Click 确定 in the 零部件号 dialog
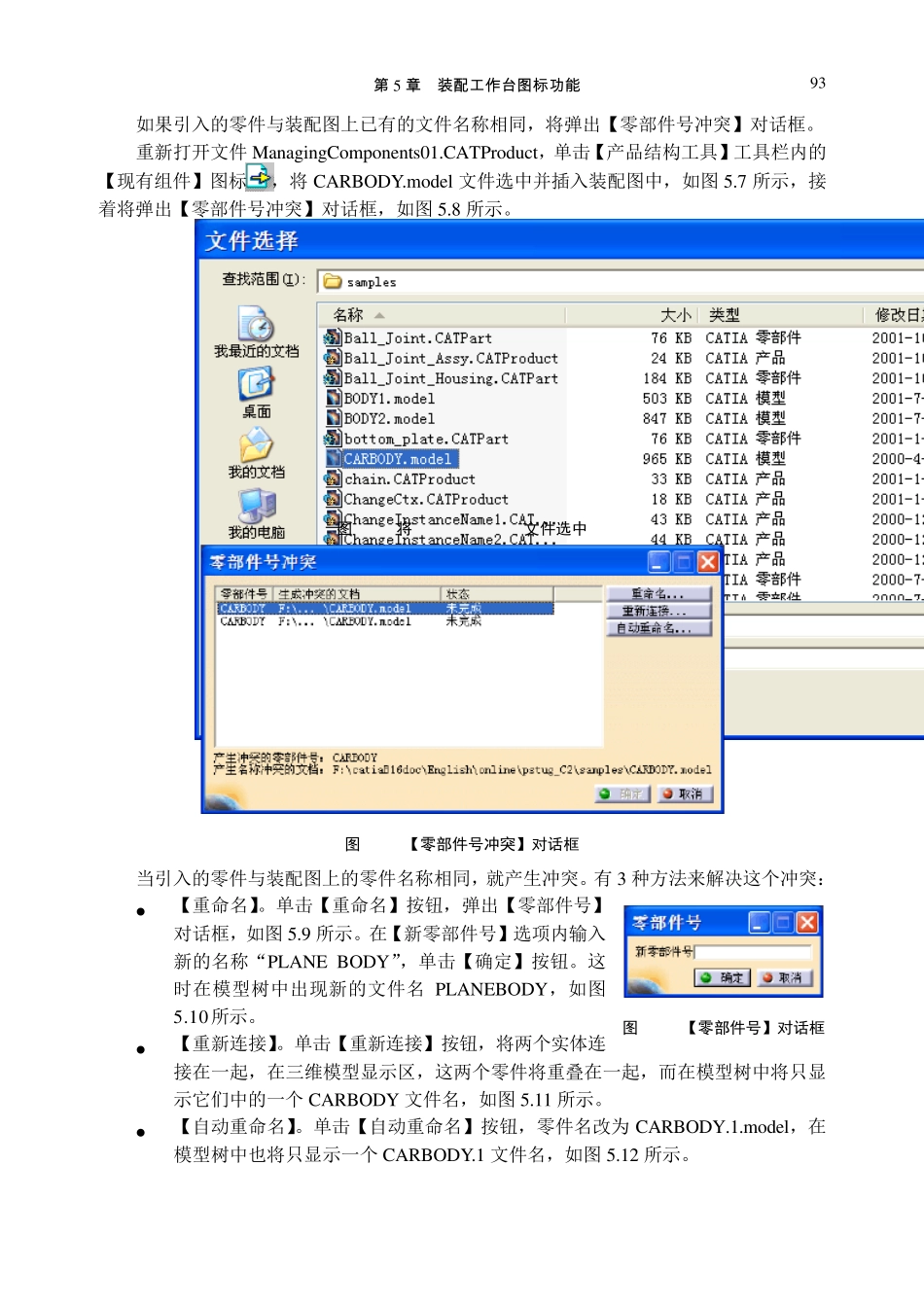Image resolution: width=924 pixels, height=1306 pixels. (723, 977)
